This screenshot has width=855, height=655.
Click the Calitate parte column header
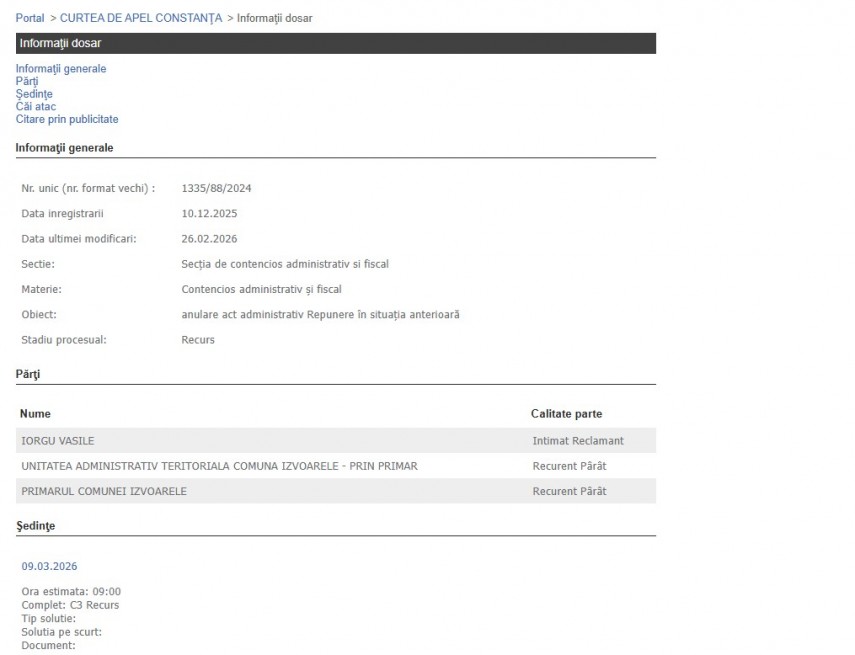tap(566, 413)
